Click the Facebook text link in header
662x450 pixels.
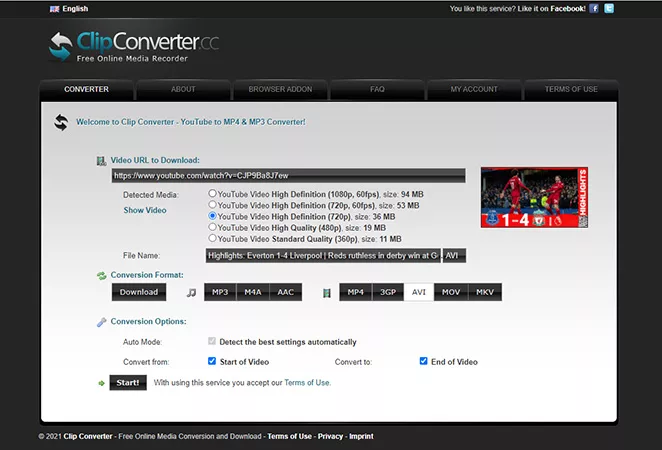(567, 9)
